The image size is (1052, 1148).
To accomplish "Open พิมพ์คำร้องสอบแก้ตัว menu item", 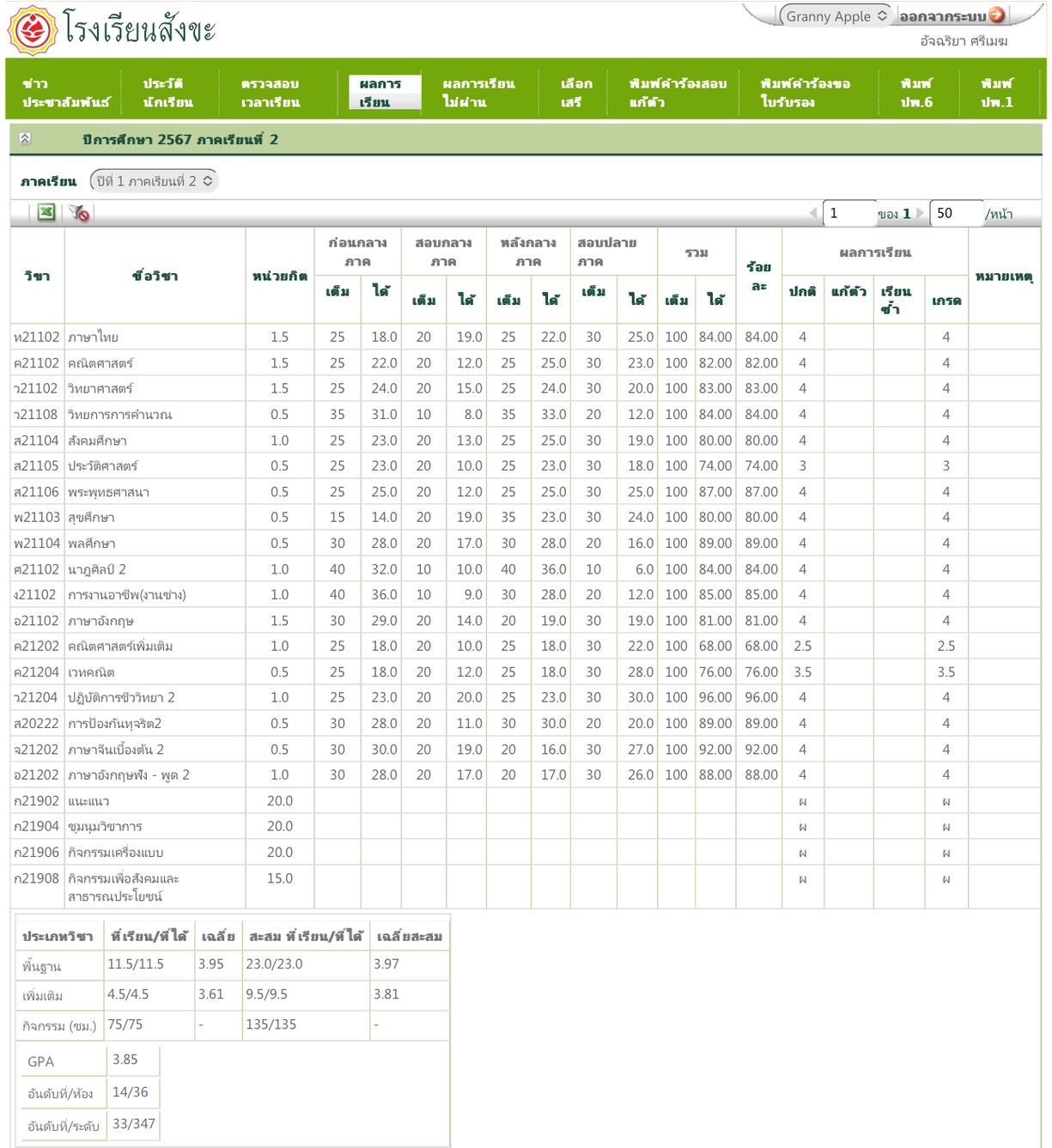I will pos(678,93).
